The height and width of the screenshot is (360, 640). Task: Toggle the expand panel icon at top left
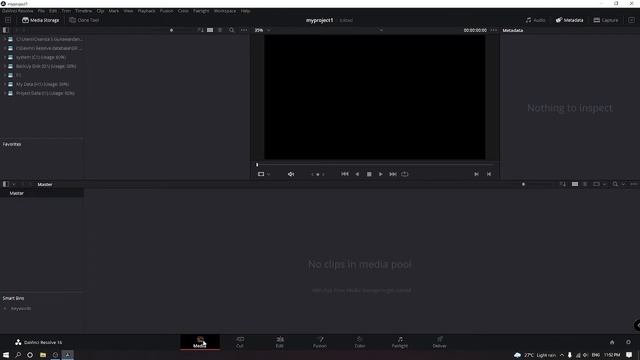point(8,20)
